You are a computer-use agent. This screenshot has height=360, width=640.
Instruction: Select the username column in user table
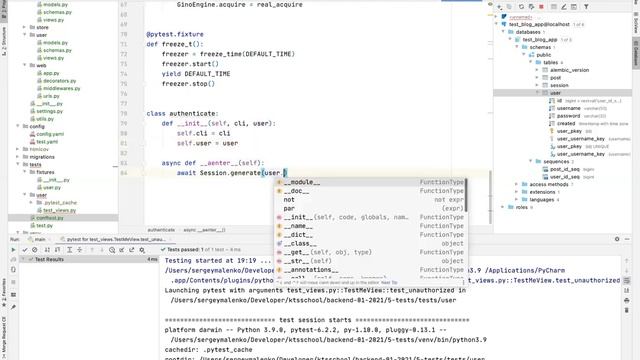tap(569, 108)
